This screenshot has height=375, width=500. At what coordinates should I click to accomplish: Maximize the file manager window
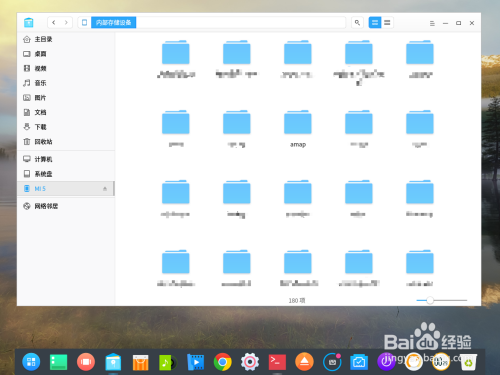click(x=459, y=23)
